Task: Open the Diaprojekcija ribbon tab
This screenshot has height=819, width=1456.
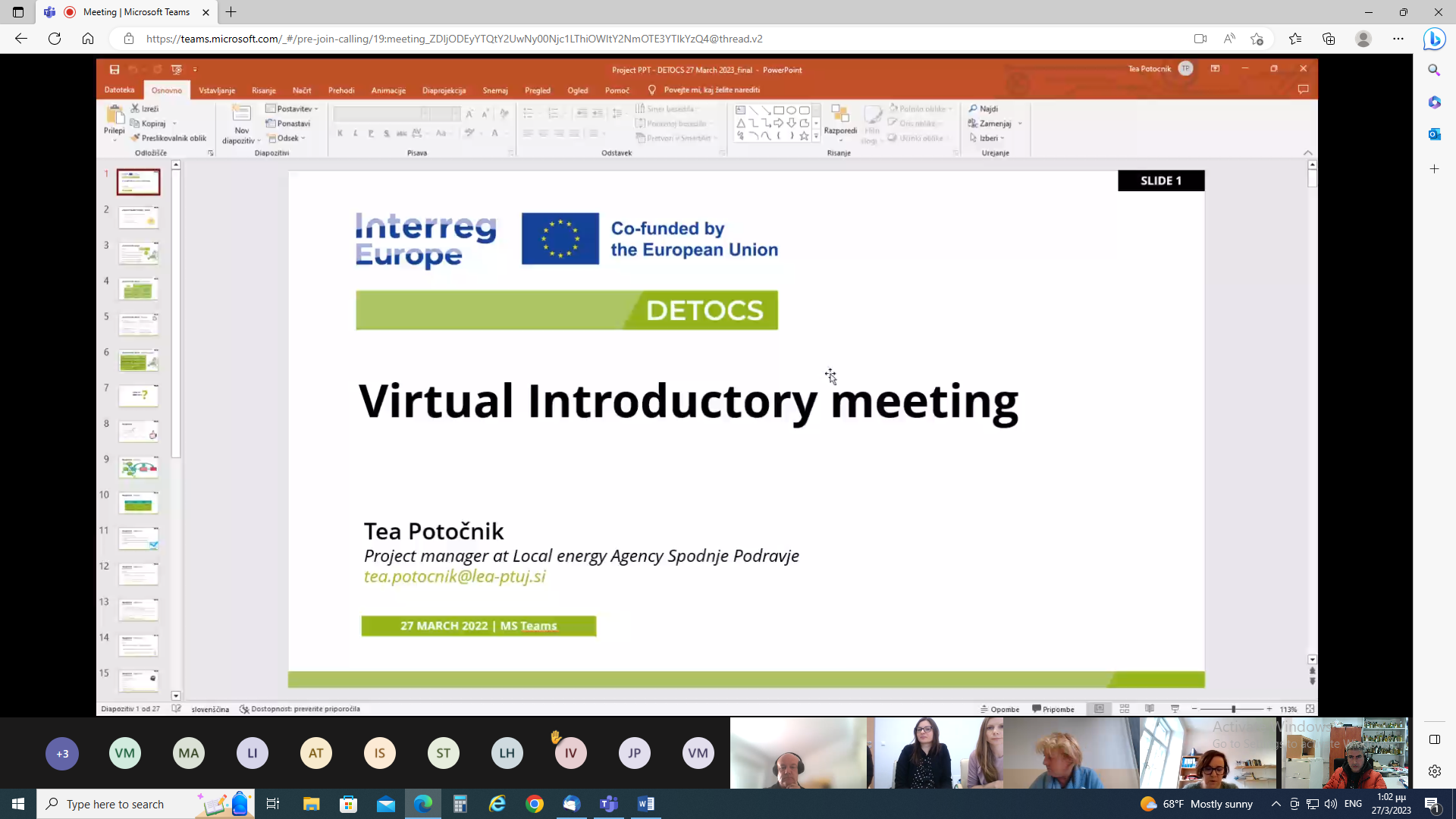Action: click(444, 90)
